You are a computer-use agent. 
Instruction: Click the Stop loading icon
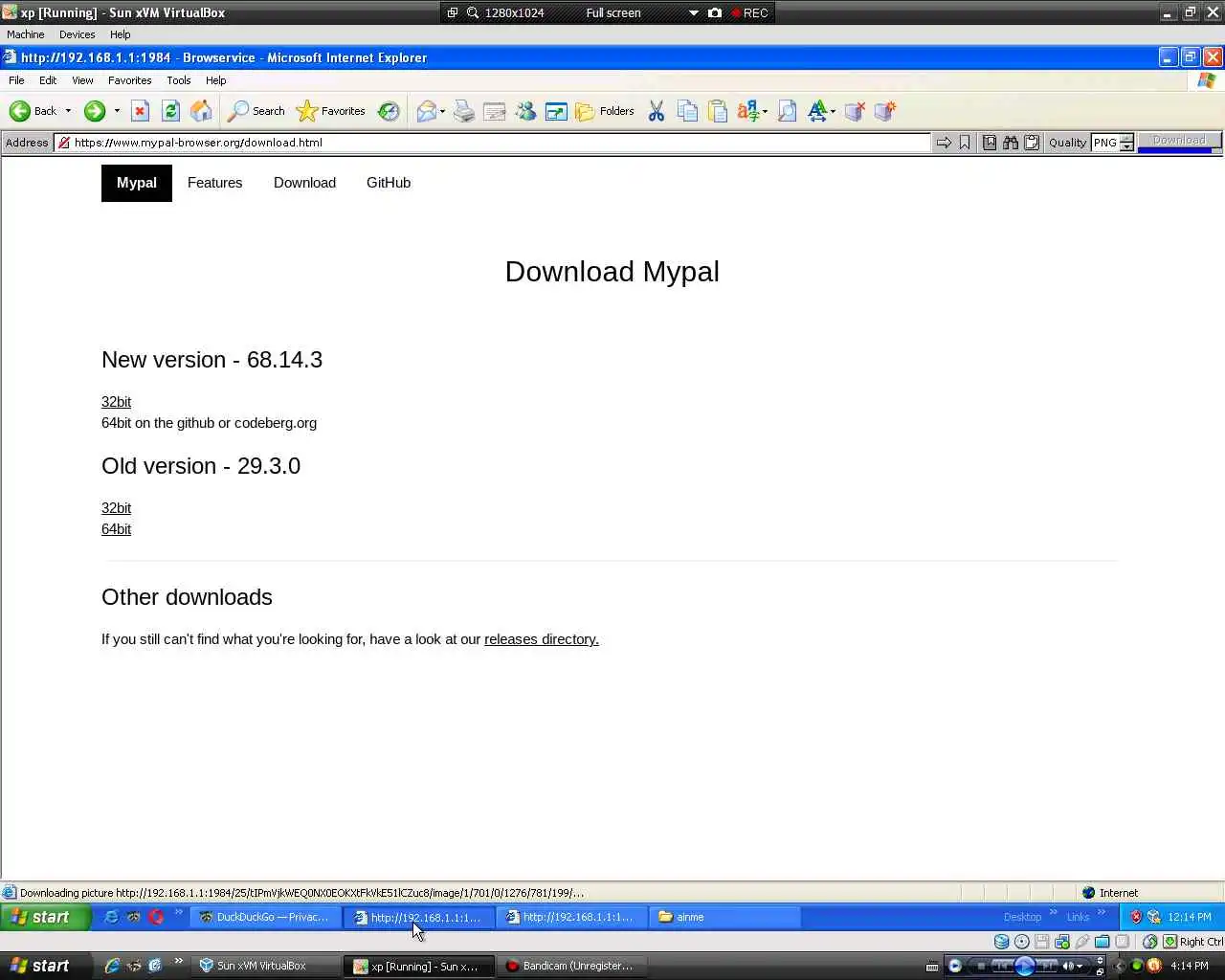[x=140, y=111]
